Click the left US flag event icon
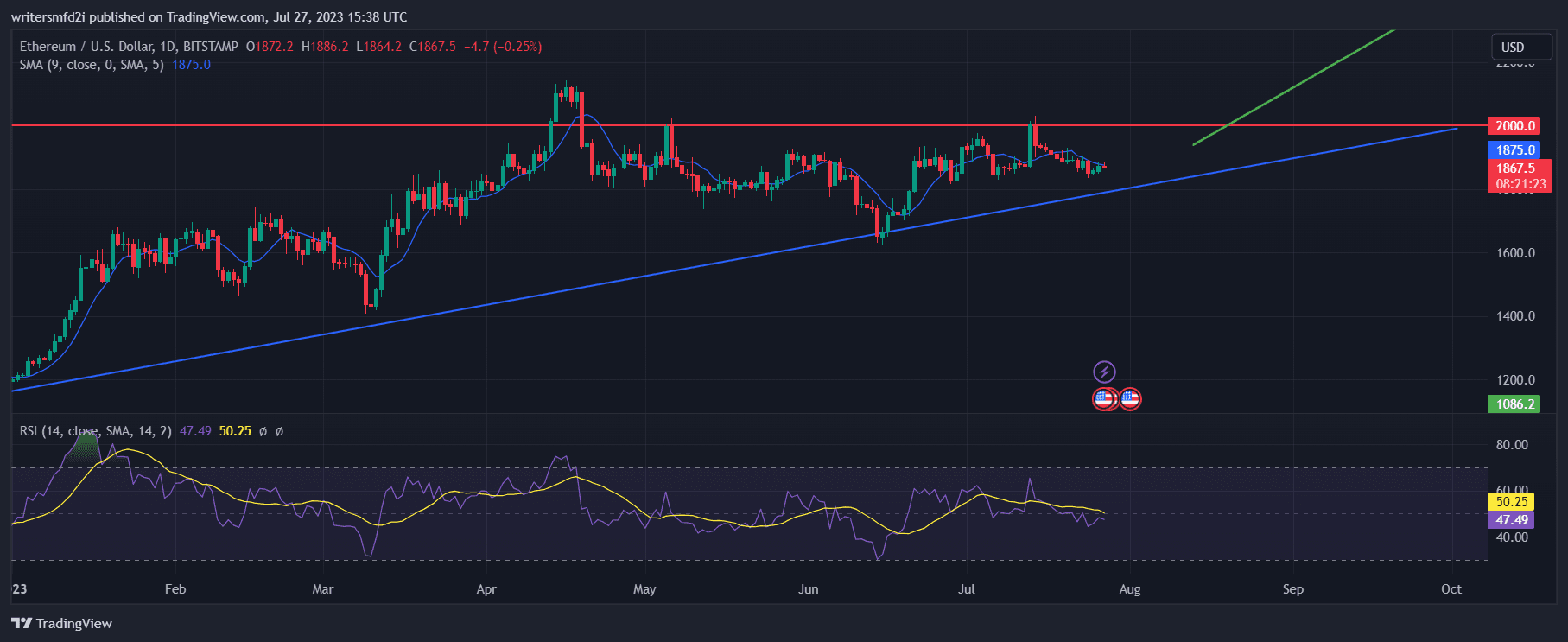1568x642 pixels. point(1104,398)
